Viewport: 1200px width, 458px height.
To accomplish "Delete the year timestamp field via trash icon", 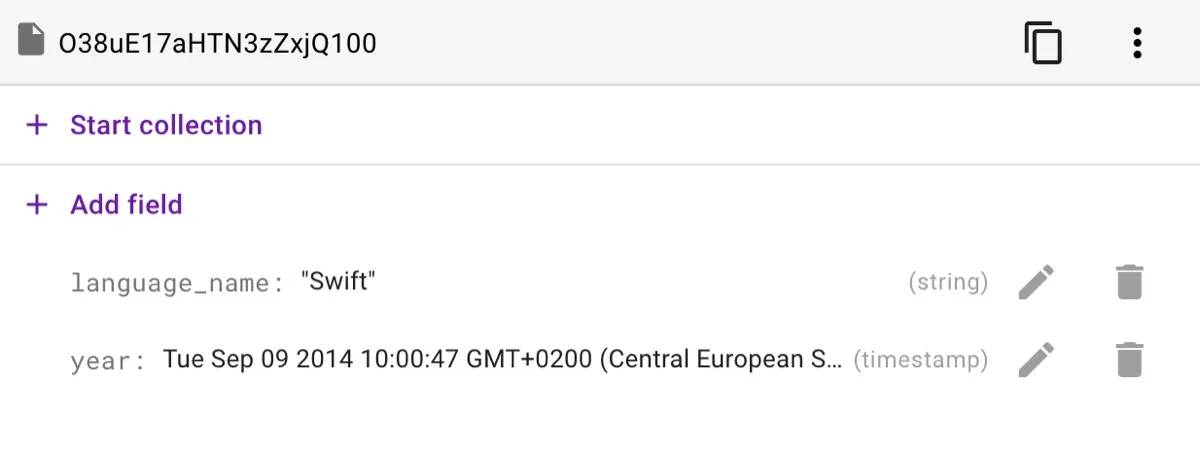I will [x=1129, y=359].
